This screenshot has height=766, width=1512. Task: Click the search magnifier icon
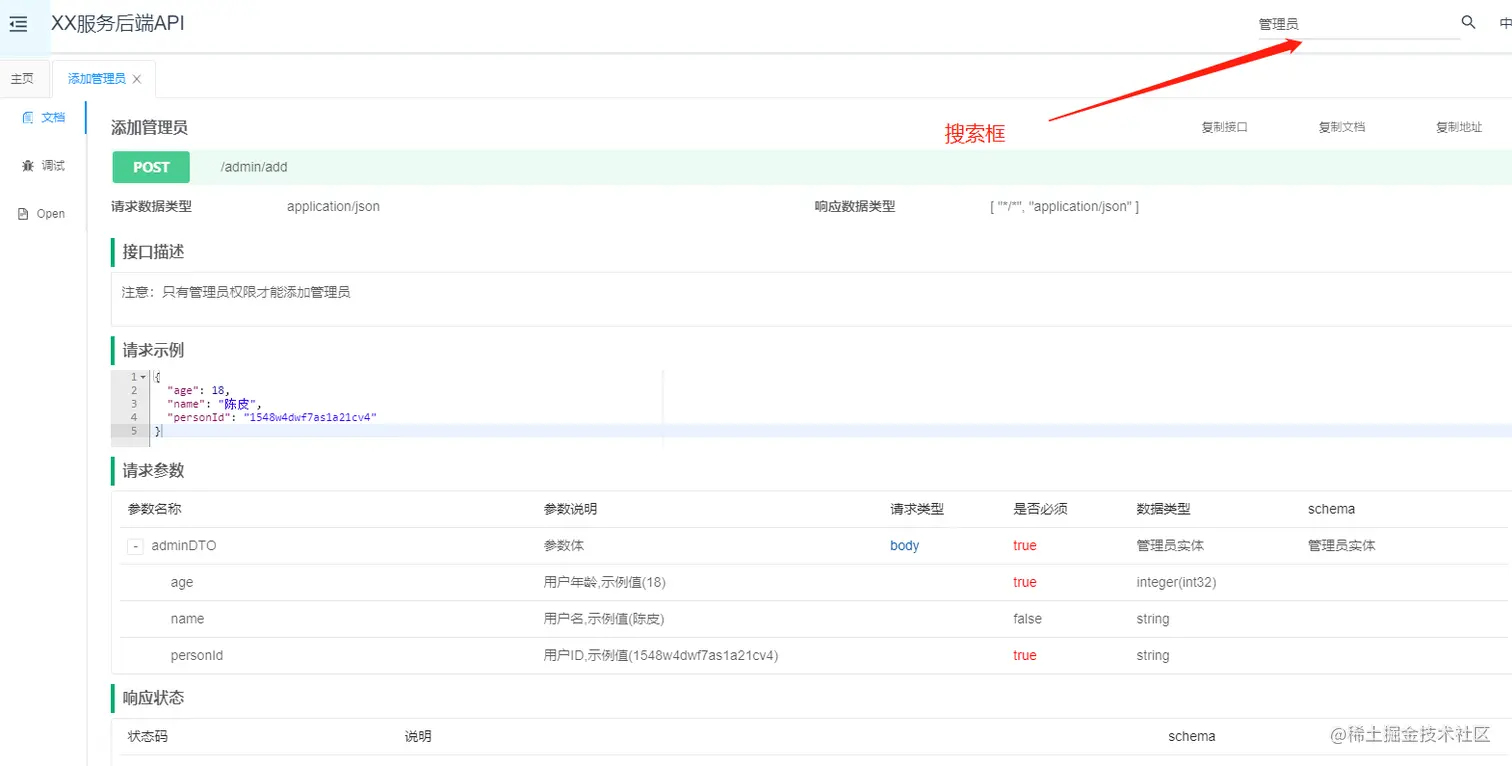coord(1468,22)
